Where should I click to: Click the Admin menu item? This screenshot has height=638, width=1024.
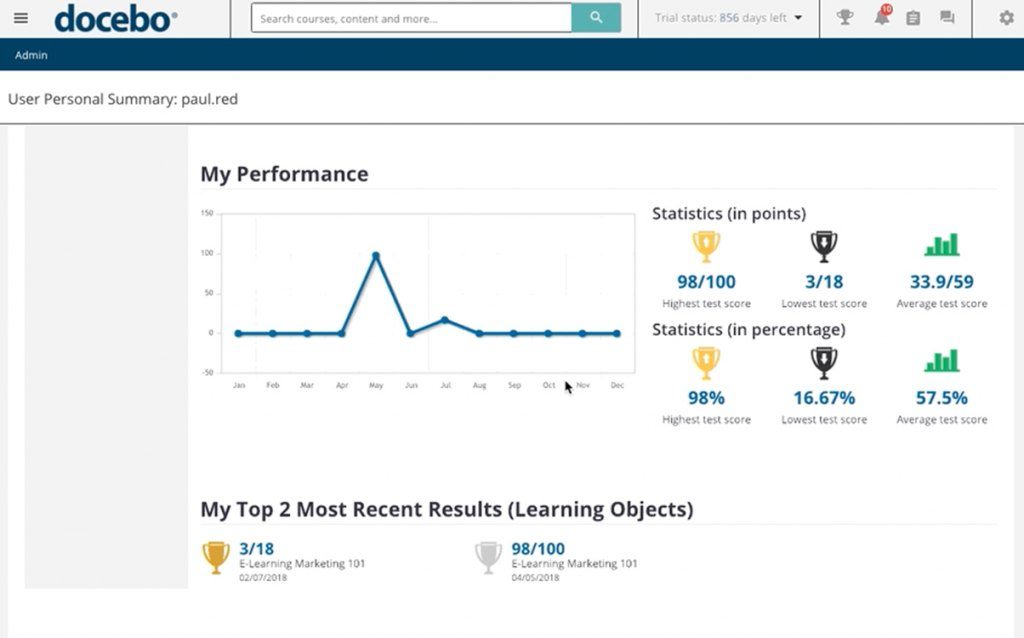coord(31,55)
